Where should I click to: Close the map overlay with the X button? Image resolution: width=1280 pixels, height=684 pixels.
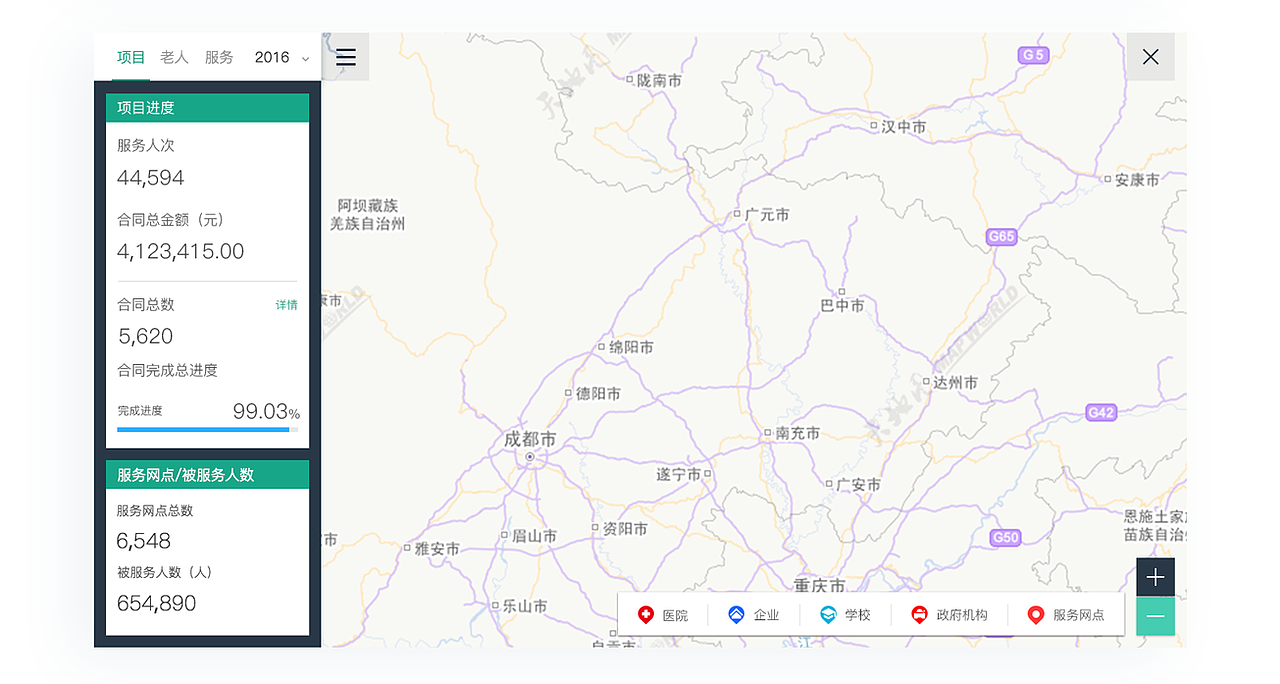point(1150,57)
